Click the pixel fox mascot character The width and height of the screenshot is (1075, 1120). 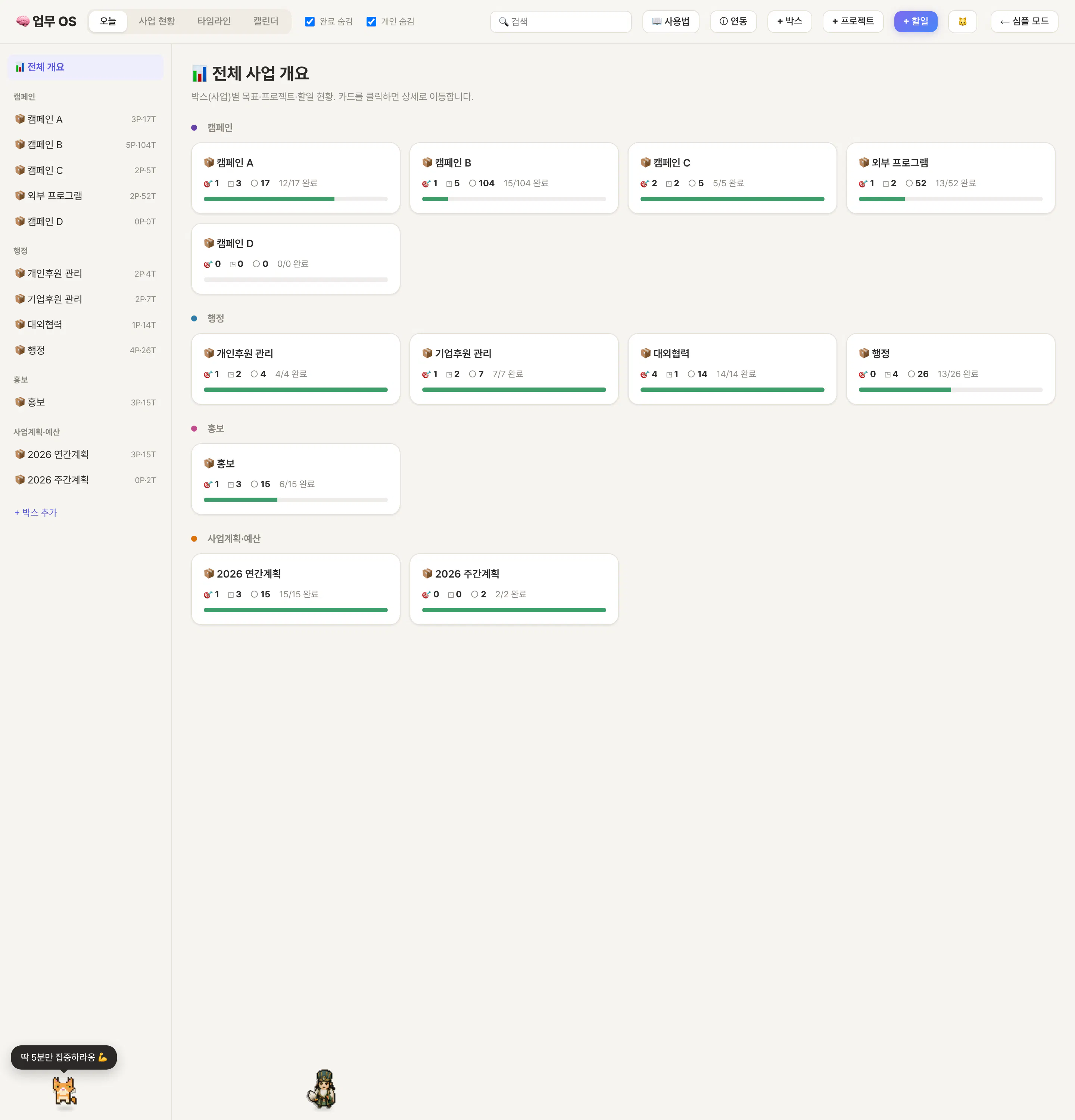pos(65,1091)
